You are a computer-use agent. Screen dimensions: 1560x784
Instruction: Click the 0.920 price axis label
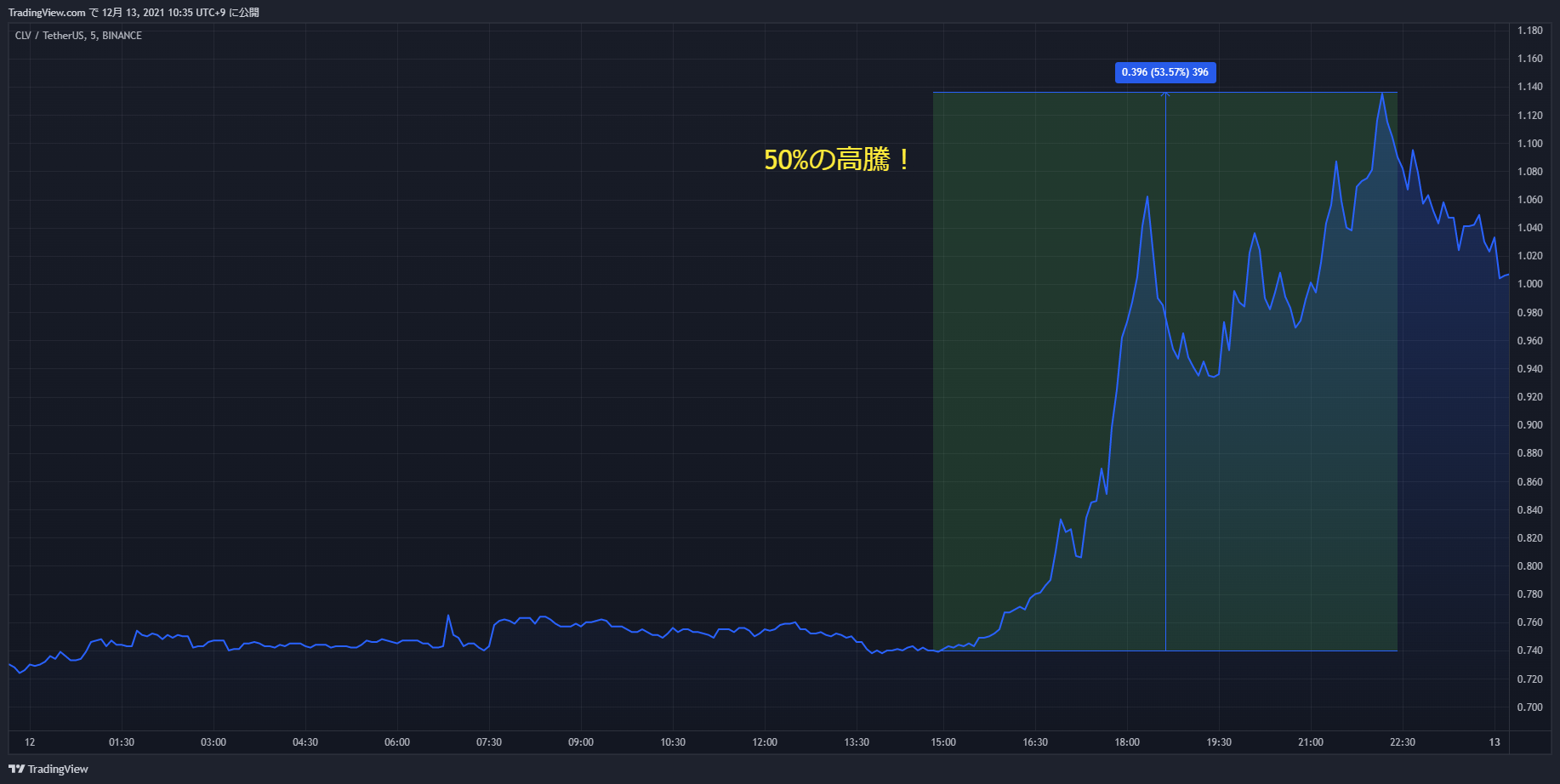pyautogui.click(x=1529, y=397)
